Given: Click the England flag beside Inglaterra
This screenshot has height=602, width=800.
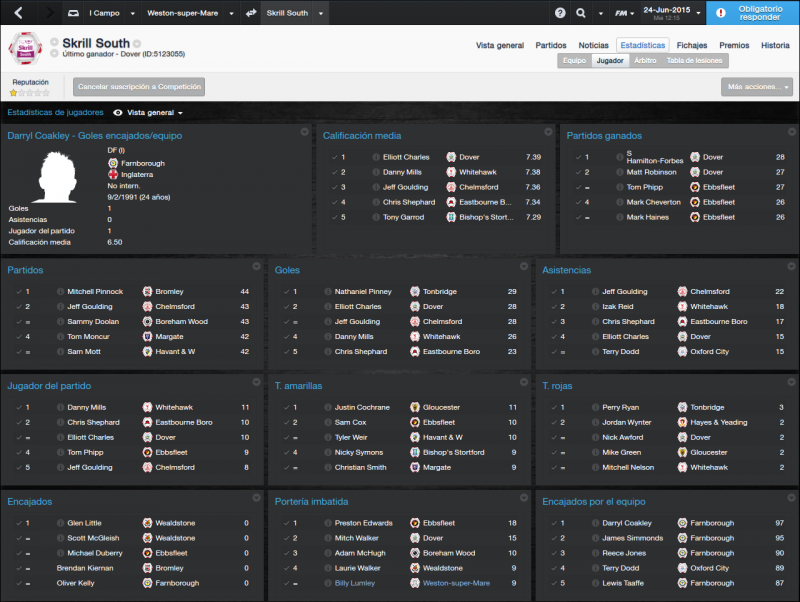Looking at the screenshot, I should pos(113,174).
